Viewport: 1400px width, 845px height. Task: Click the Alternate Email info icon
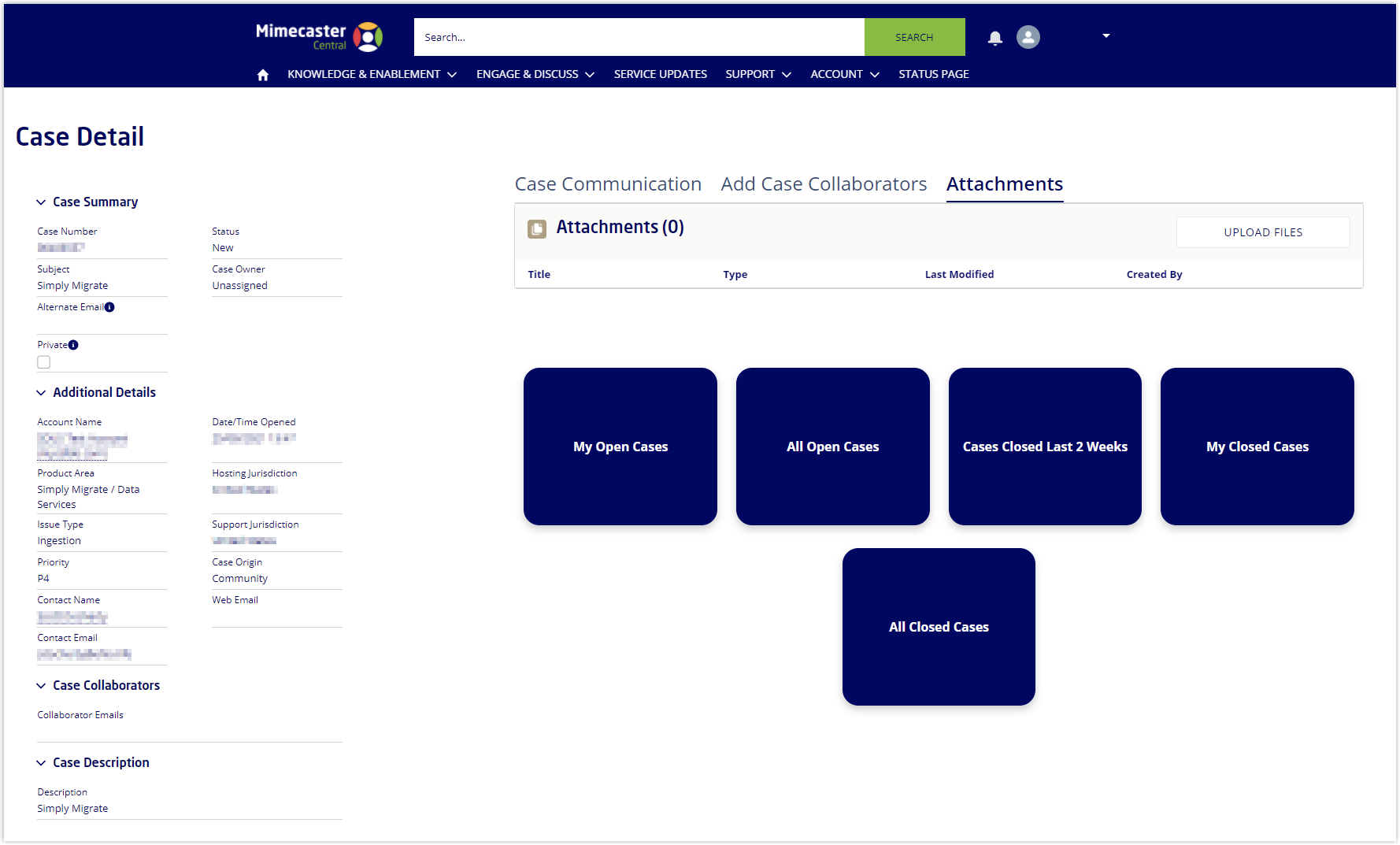pyautogui.click(x=109, y=307)
